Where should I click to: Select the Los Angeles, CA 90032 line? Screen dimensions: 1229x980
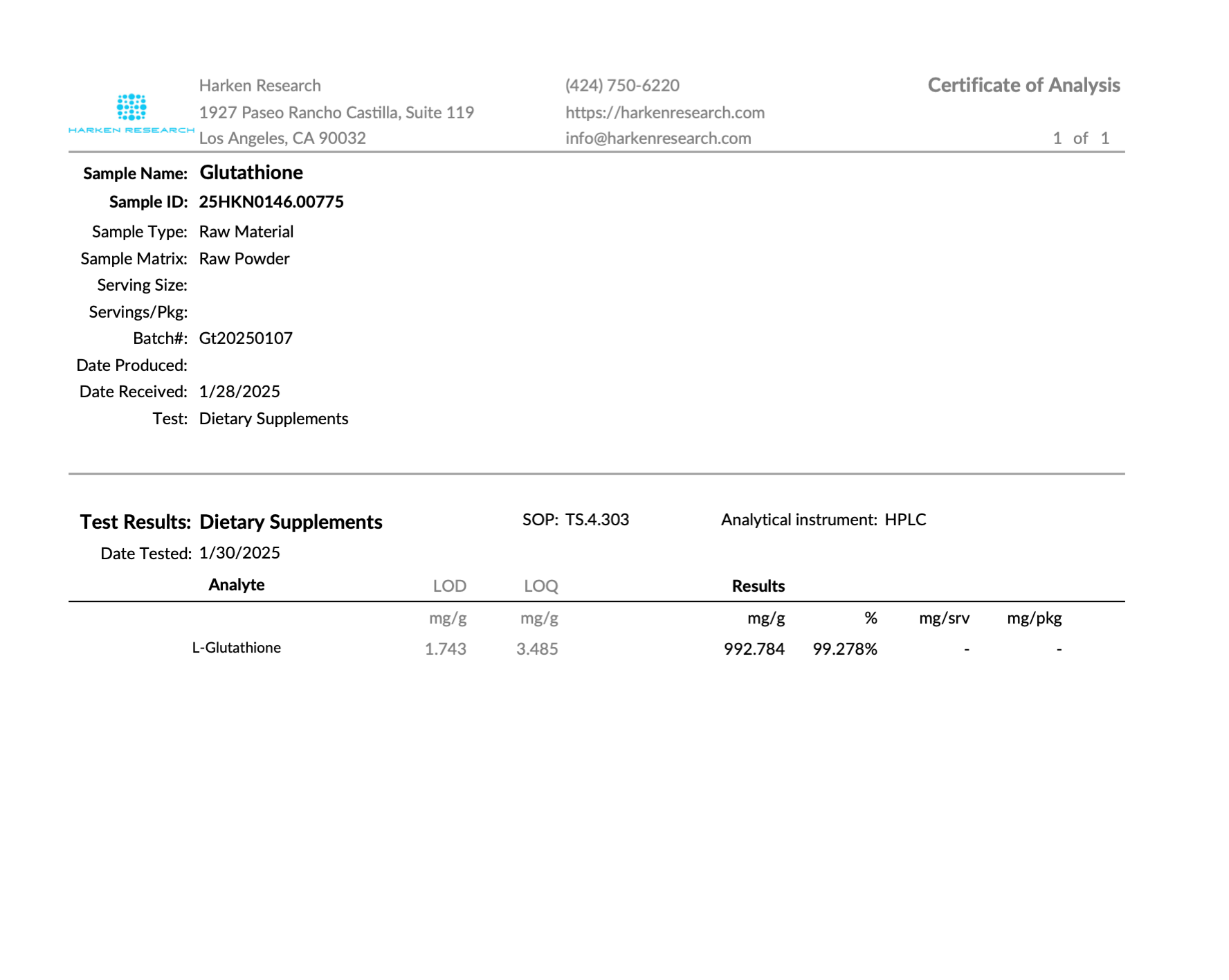coord(282,138)
